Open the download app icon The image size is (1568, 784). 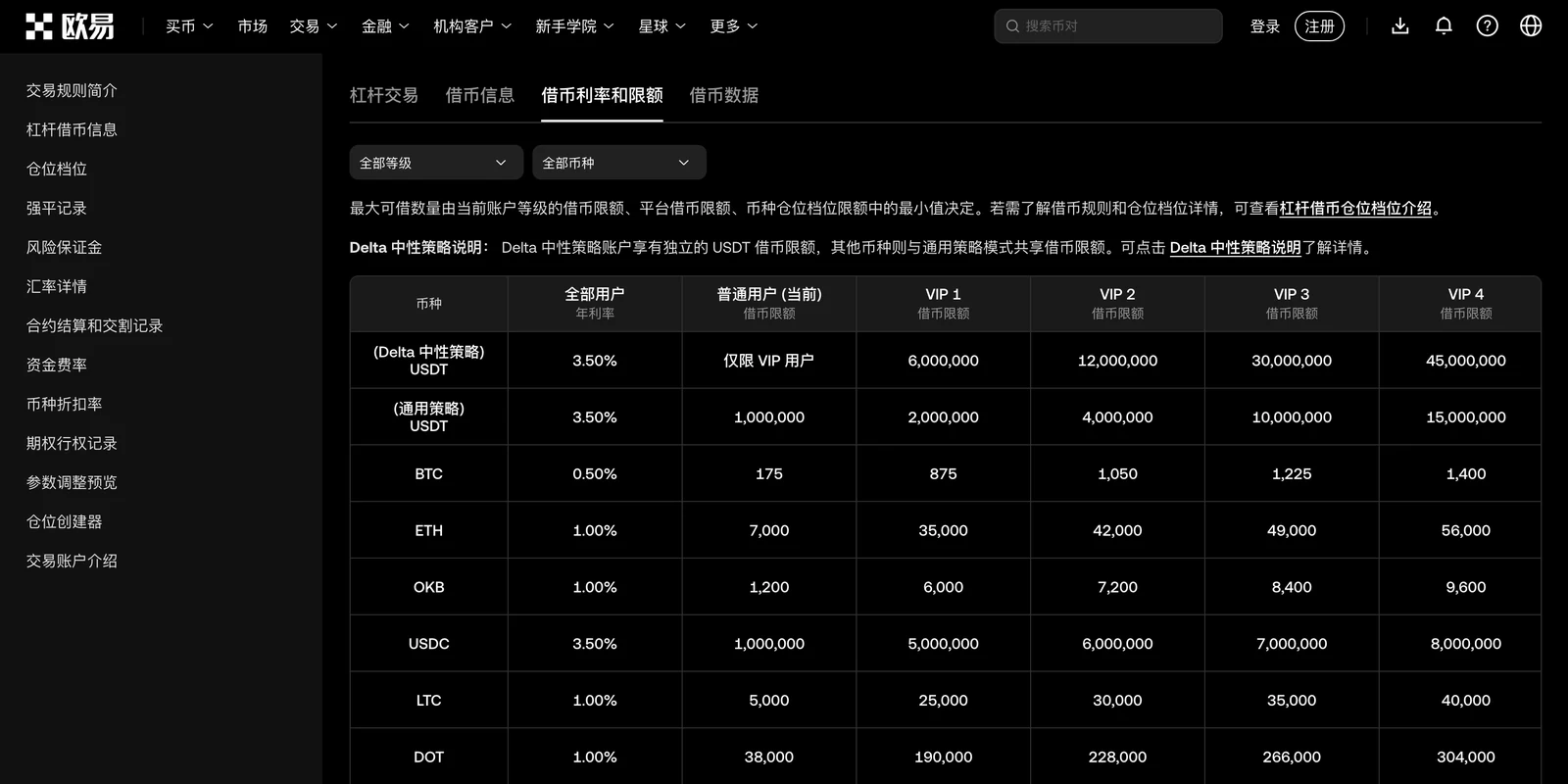pyautogui.click(x=1400, y=26)
